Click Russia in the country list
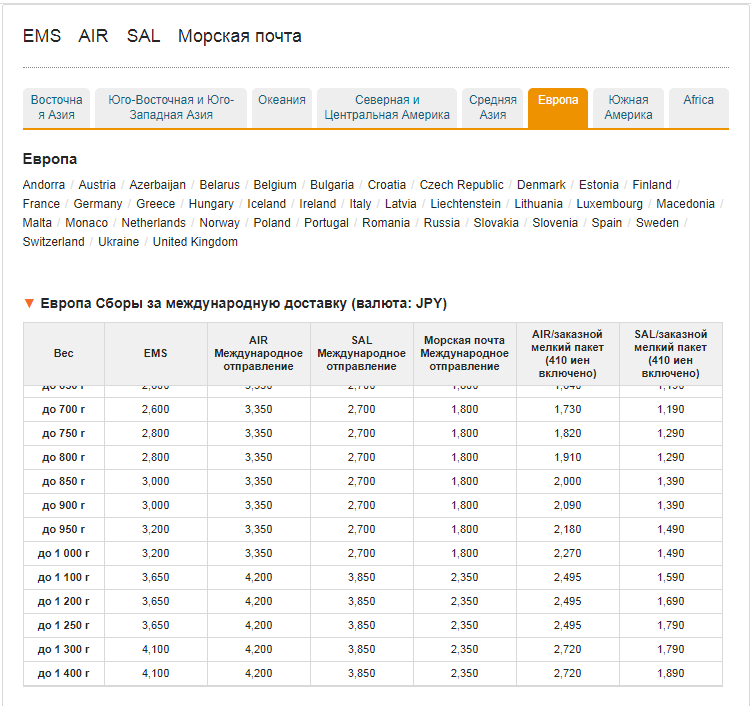 click(442, 223)
